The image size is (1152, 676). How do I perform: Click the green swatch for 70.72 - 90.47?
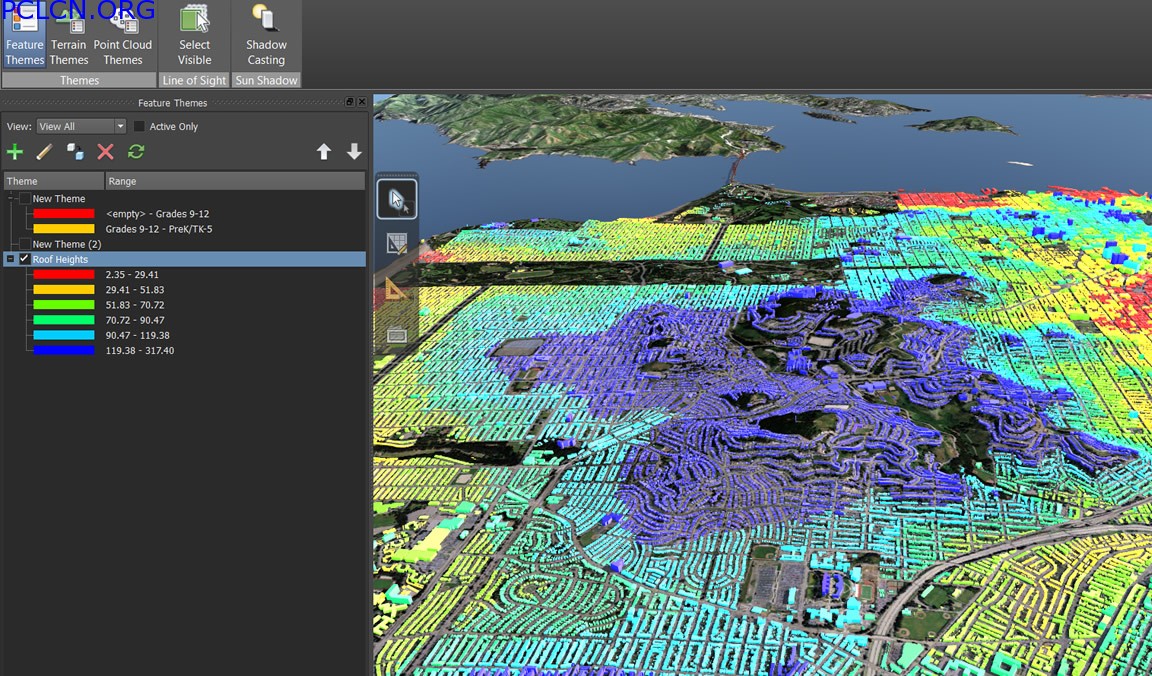click(x=64, y=320)
